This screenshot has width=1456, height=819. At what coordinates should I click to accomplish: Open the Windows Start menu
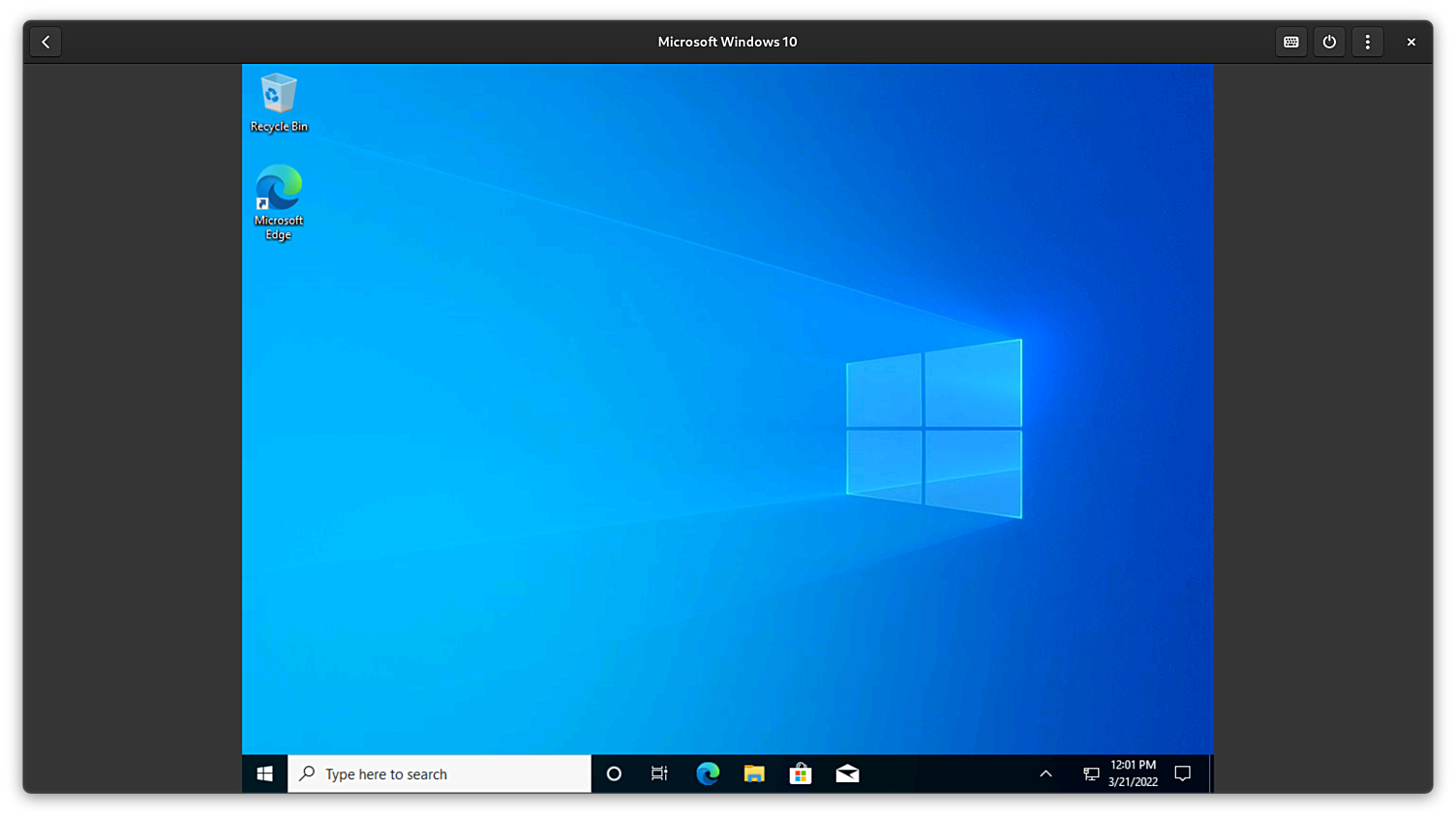(x=264, y=773)
